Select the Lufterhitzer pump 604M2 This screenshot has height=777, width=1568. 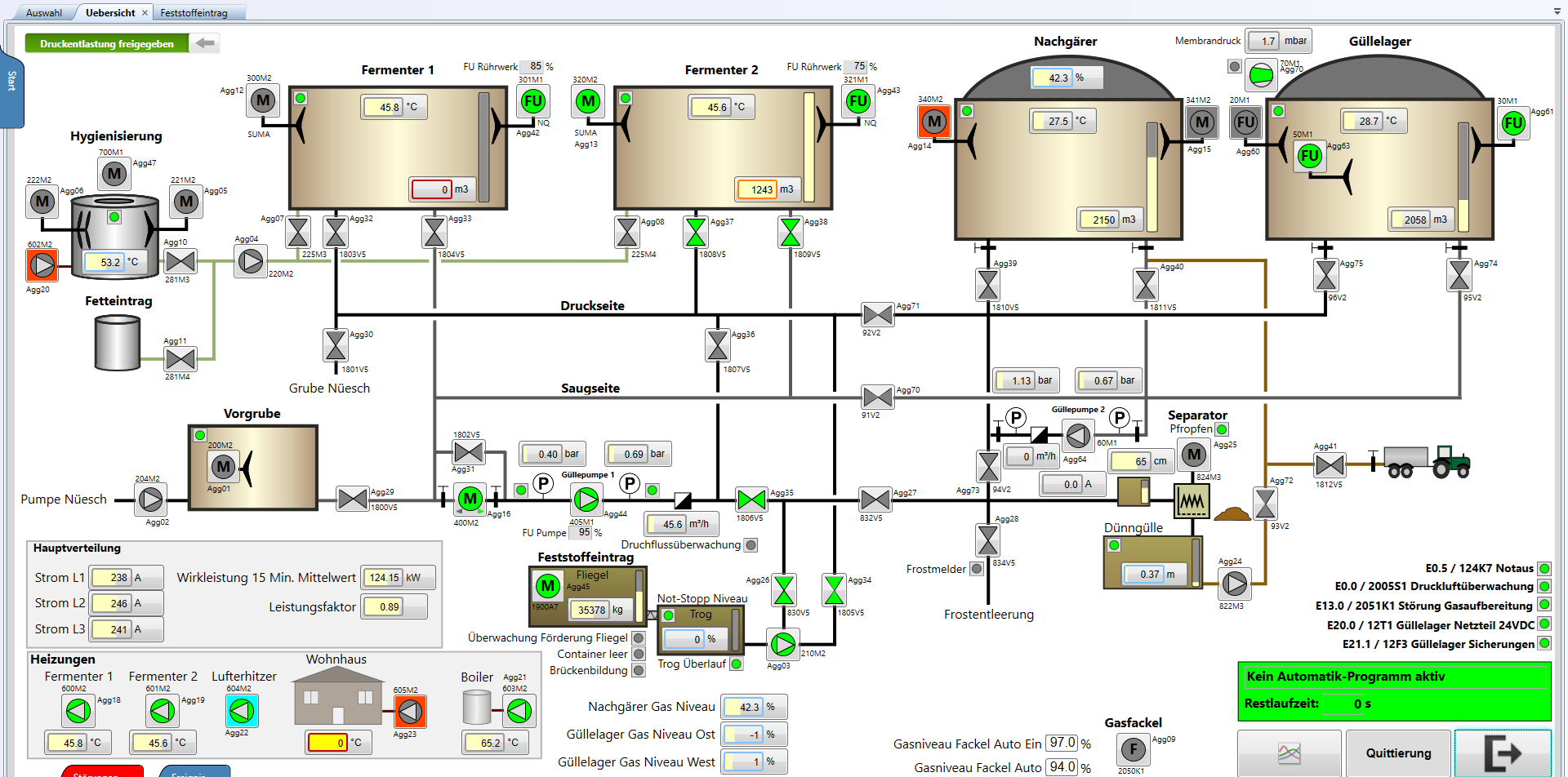click(x=242, y=712)
